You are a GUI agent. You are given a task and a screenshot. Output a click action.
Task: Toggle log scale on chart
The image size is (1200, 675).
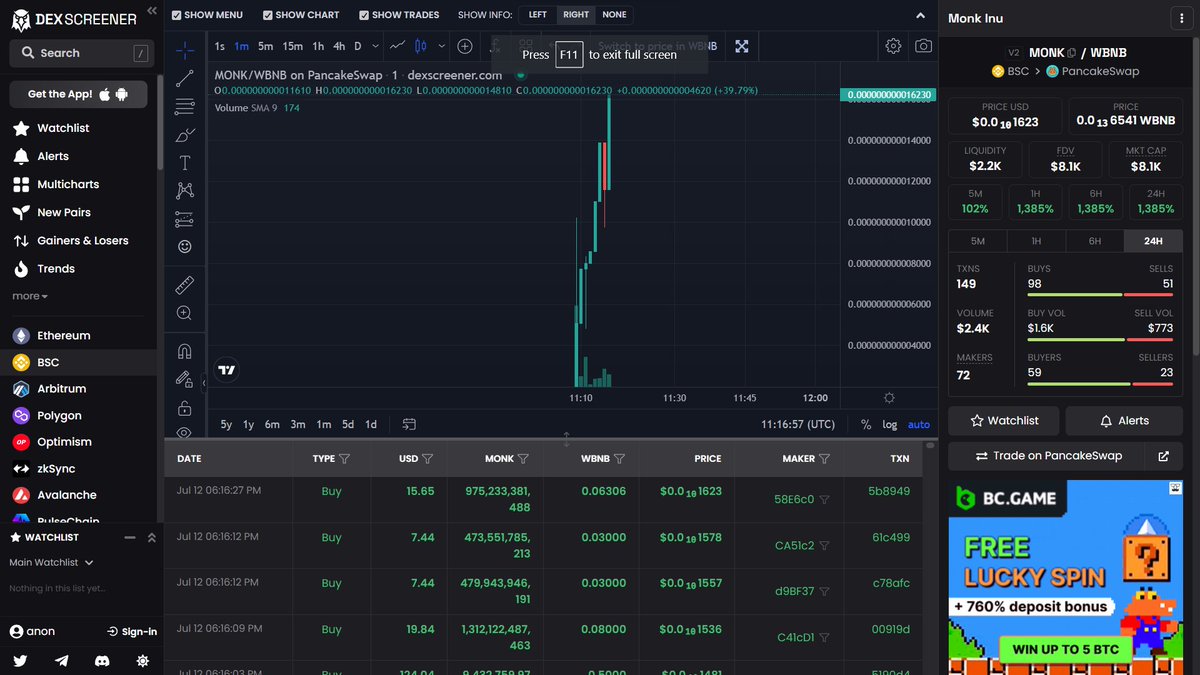pyautogui.click(x=890, y=425)
